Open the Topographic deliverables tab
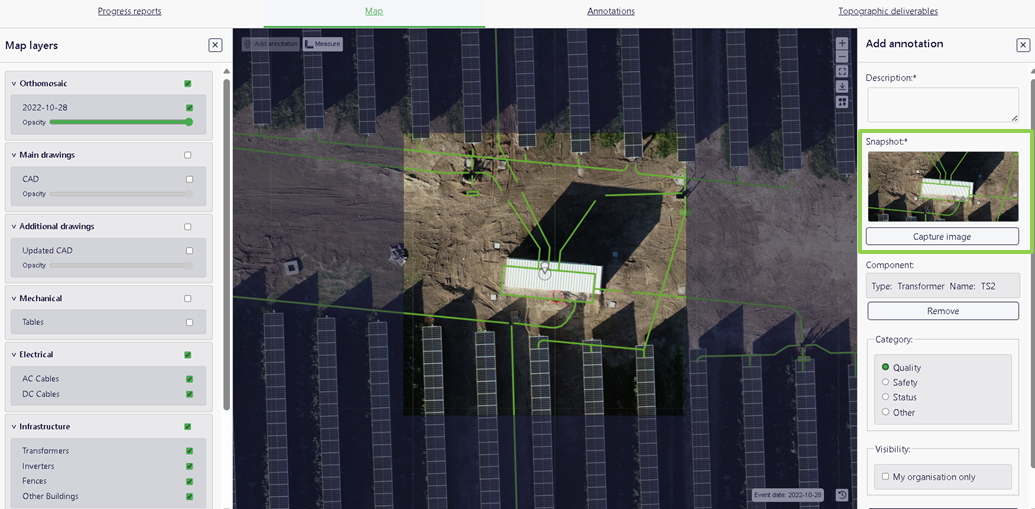Screen dimensions: 1035x509 887,12
